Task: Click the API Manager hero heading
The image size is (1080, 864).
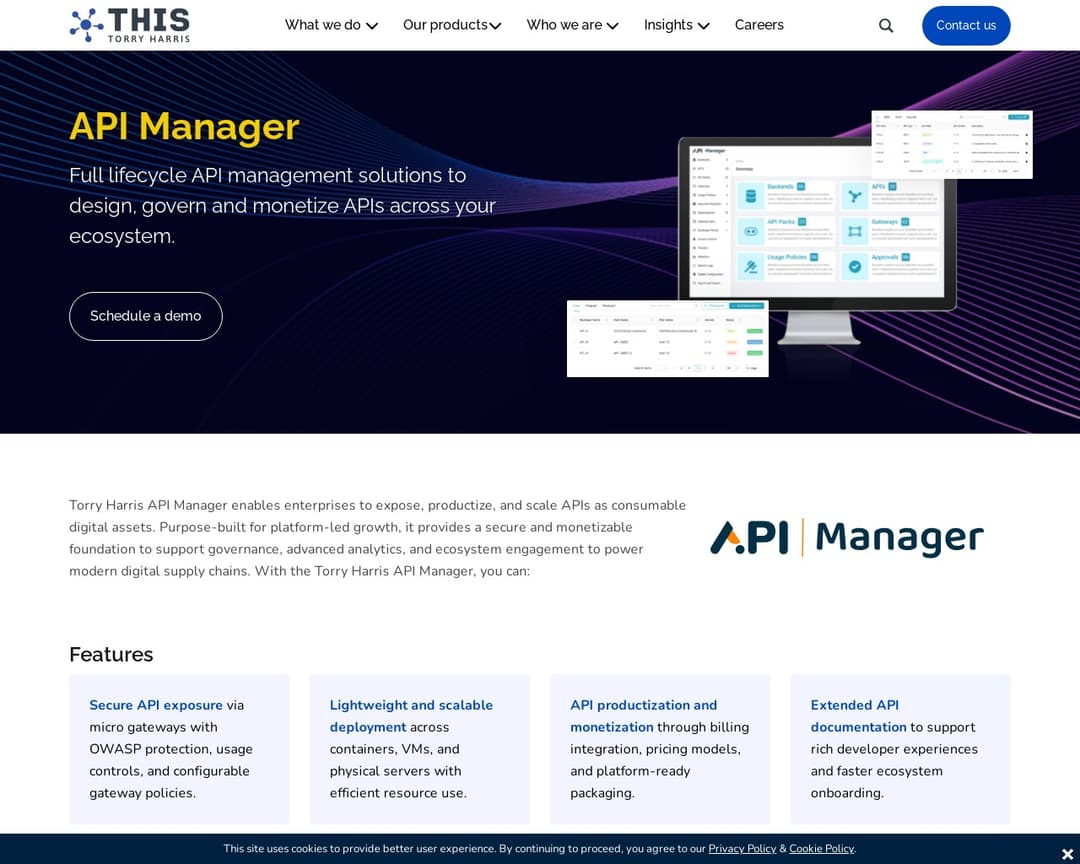Action: 184,127
